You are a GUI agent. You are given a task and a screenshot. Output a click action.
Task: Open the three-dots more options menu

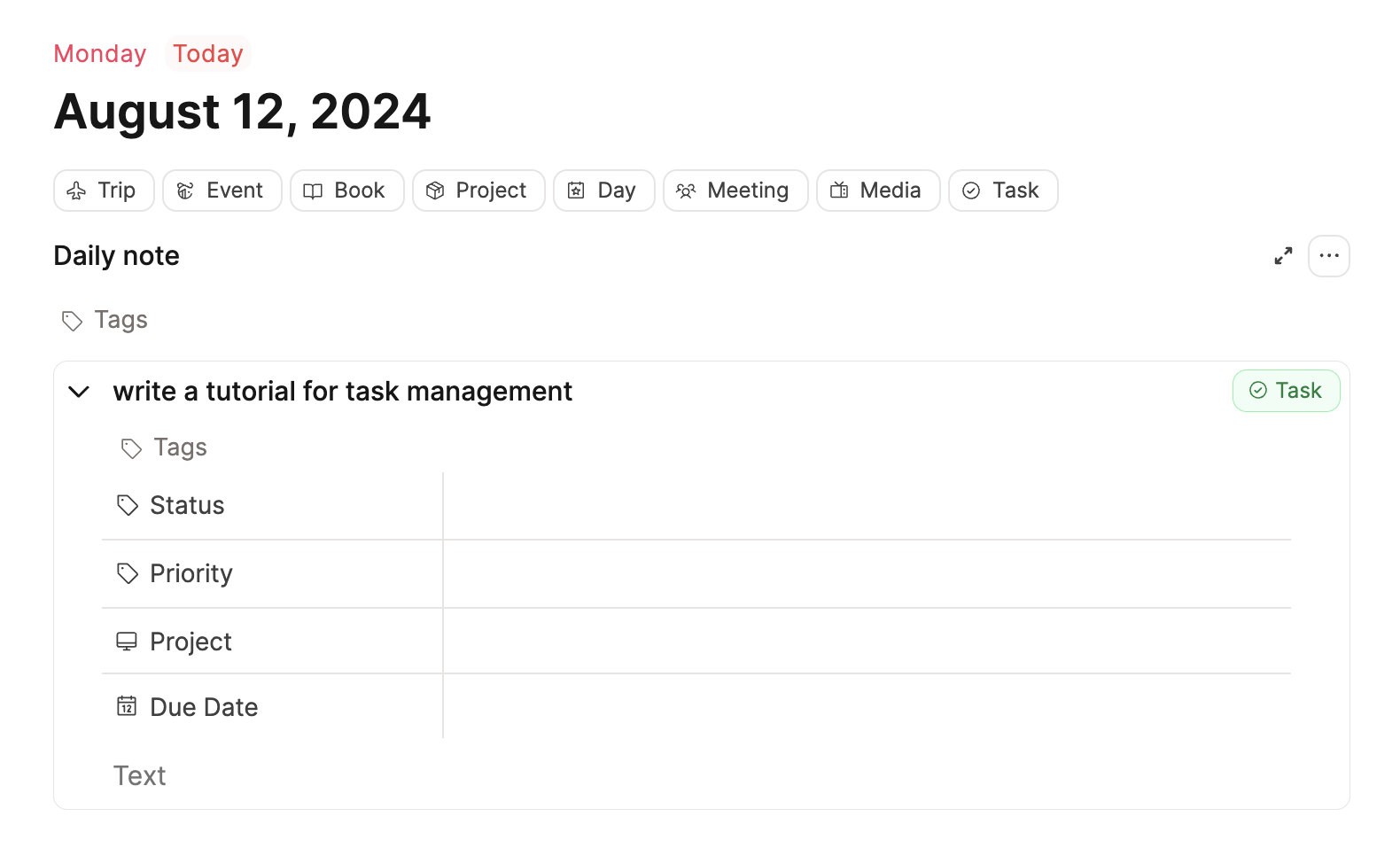(x=1329, y=256)
